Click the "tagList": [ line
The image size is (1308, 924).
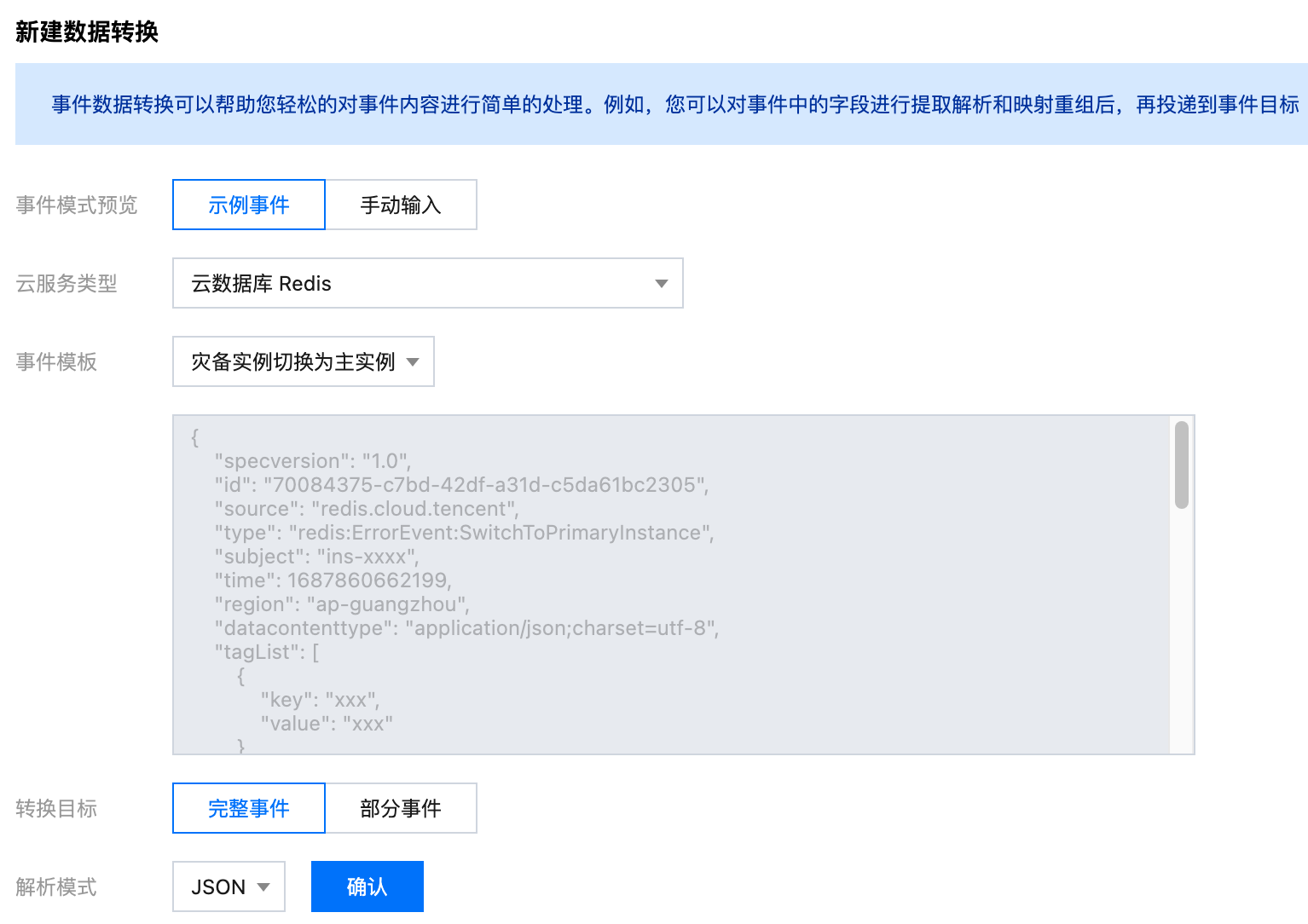267,652
